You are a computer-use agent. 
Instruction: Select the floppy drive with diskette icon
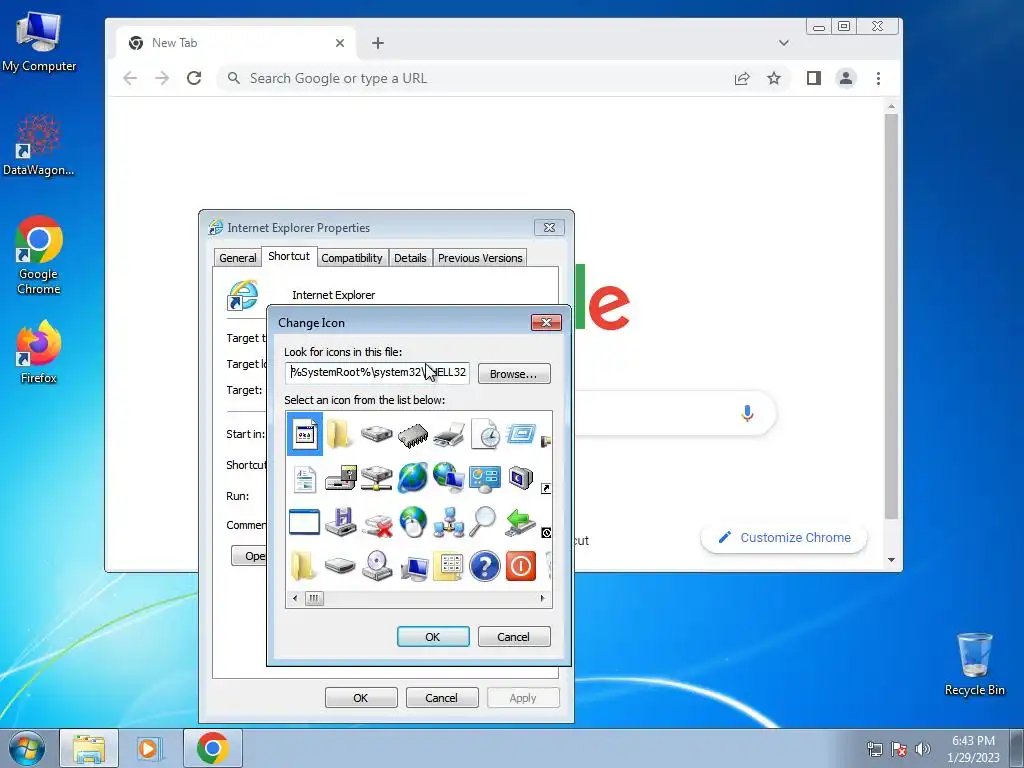tap(341, 479)
